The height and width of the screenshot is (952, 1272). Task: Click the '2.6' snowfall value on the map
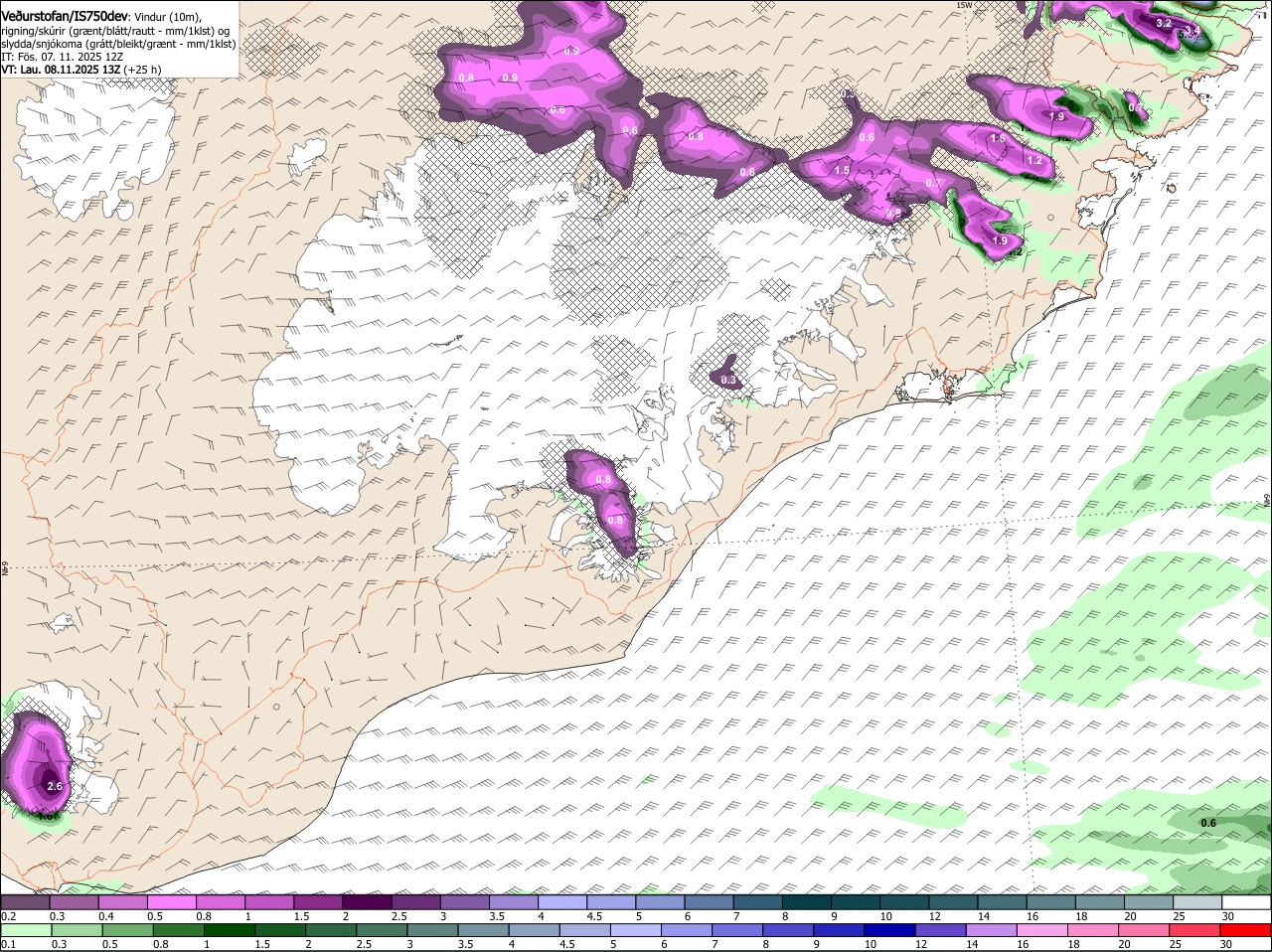pyautogui.click(x=55, y=786)
